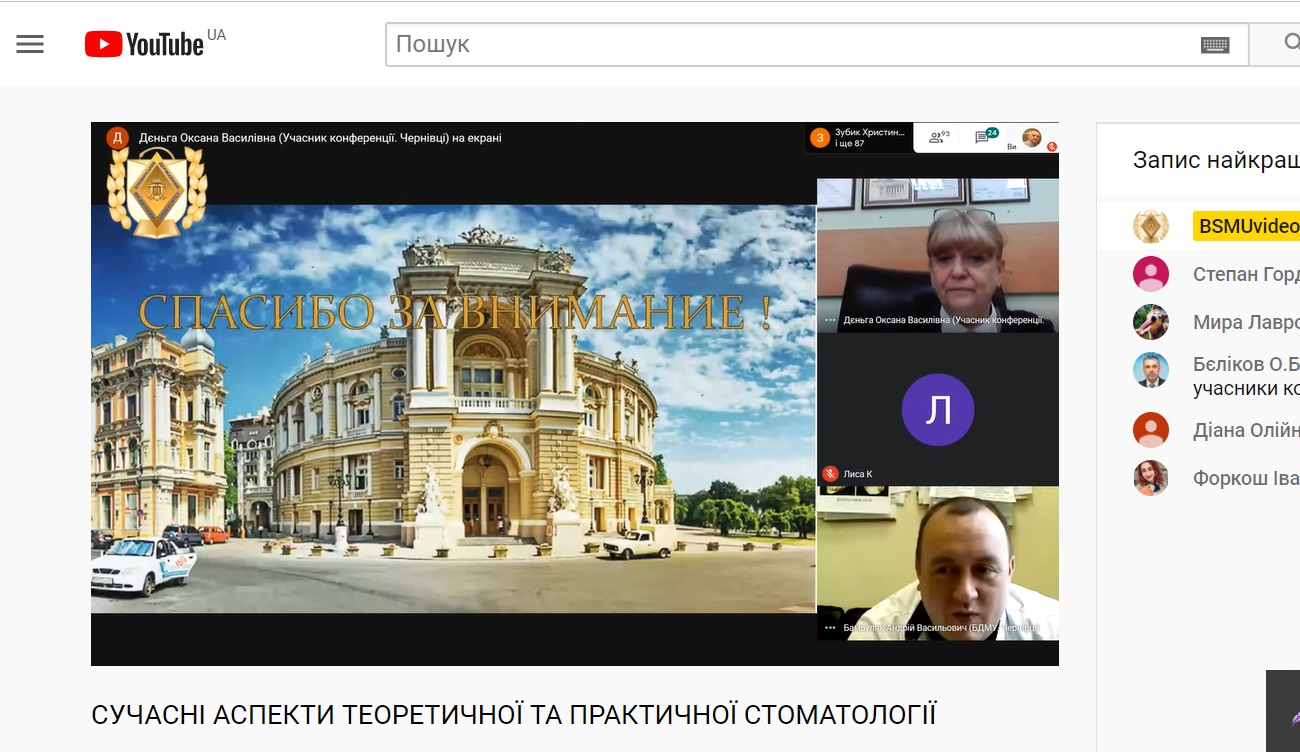Open the Діана Олійн… avatar in chat
The image size is (1300, 752).
click(1151, 430)
